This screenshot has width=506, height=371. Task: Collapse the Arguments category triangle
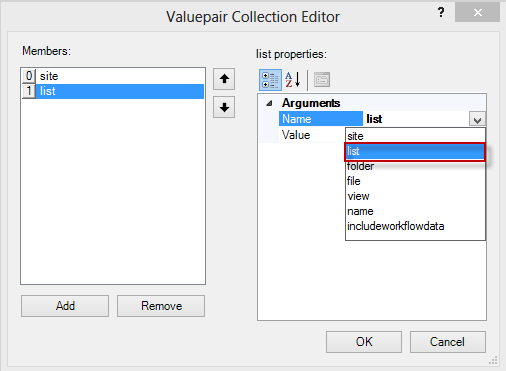[269, 103]
